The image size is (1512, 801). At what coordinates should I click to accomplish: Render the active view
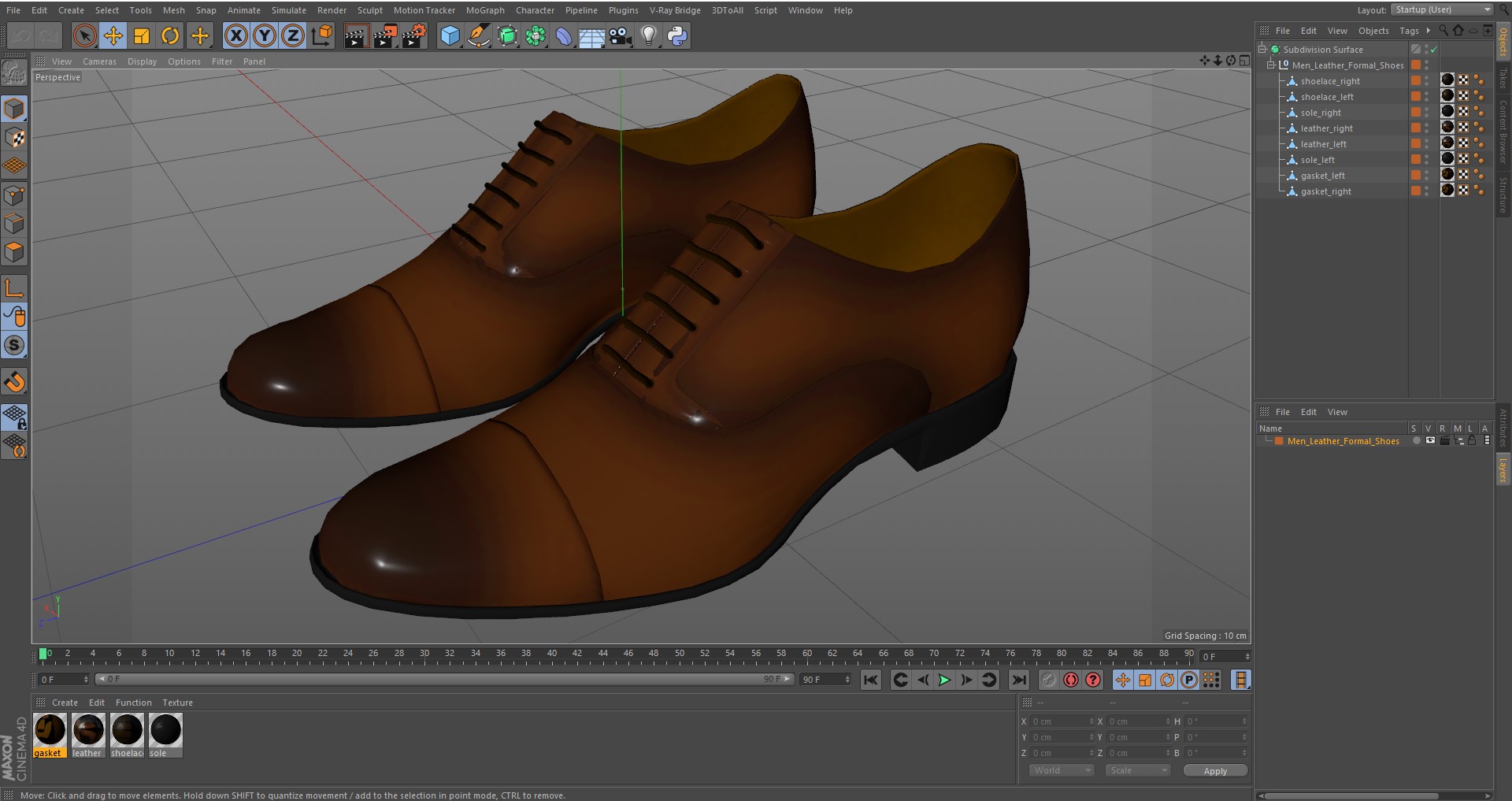(x=356, y=35)
